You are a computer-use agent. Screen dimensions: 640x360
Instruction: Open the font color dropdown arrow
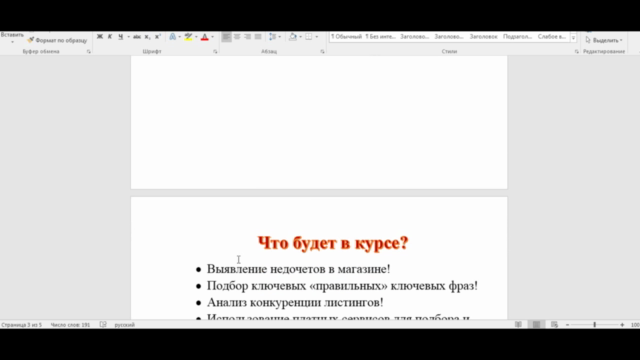[212, 37]
